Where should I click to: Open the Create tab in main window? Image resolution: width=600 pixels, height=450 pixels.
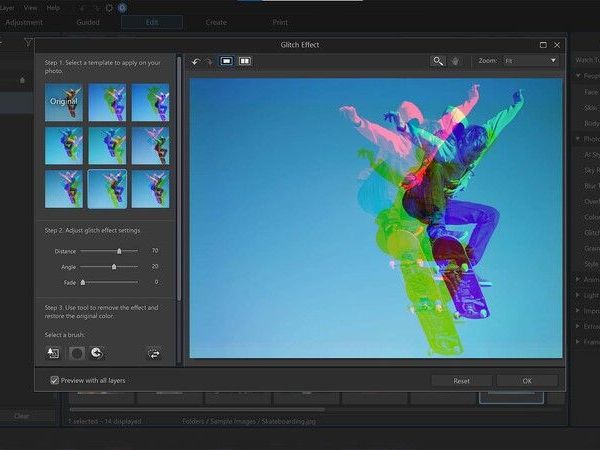click(x=216, y=22)
